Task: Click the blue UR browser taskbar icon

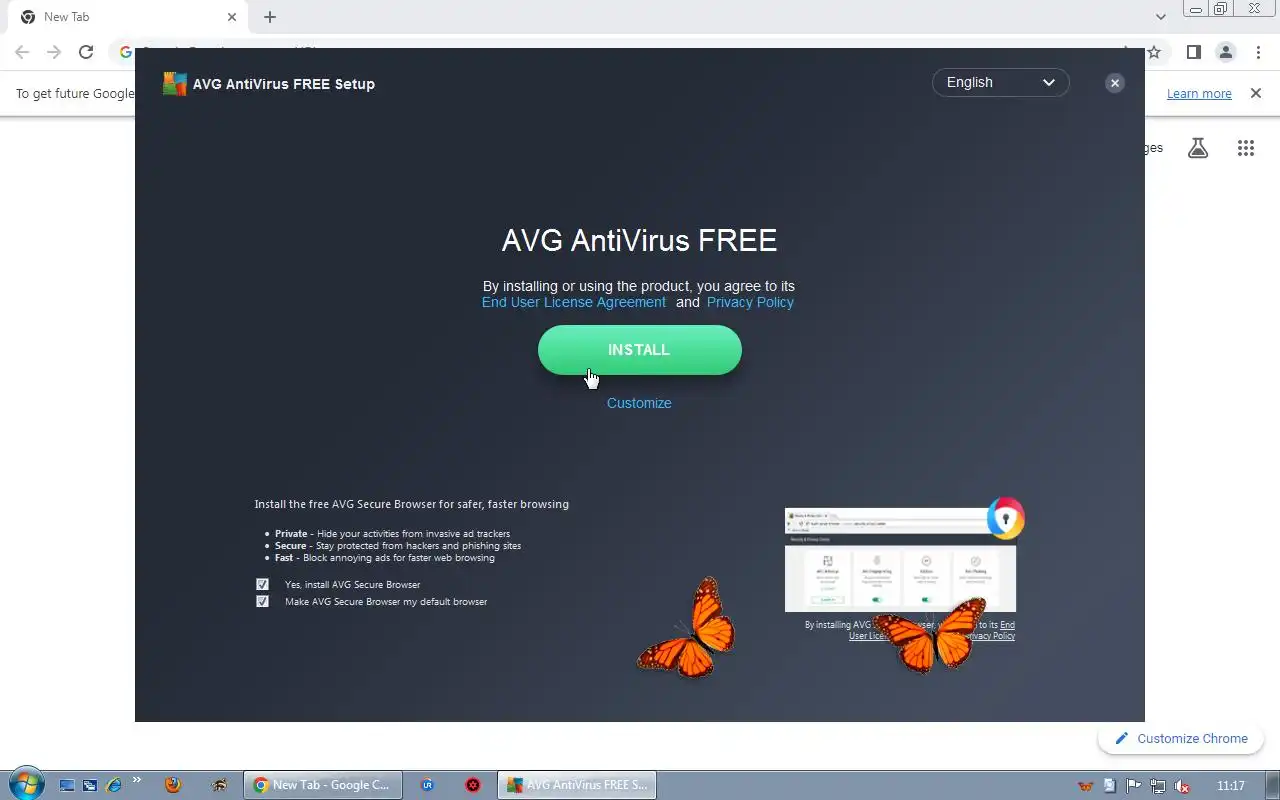Action: tap(427, 785)
